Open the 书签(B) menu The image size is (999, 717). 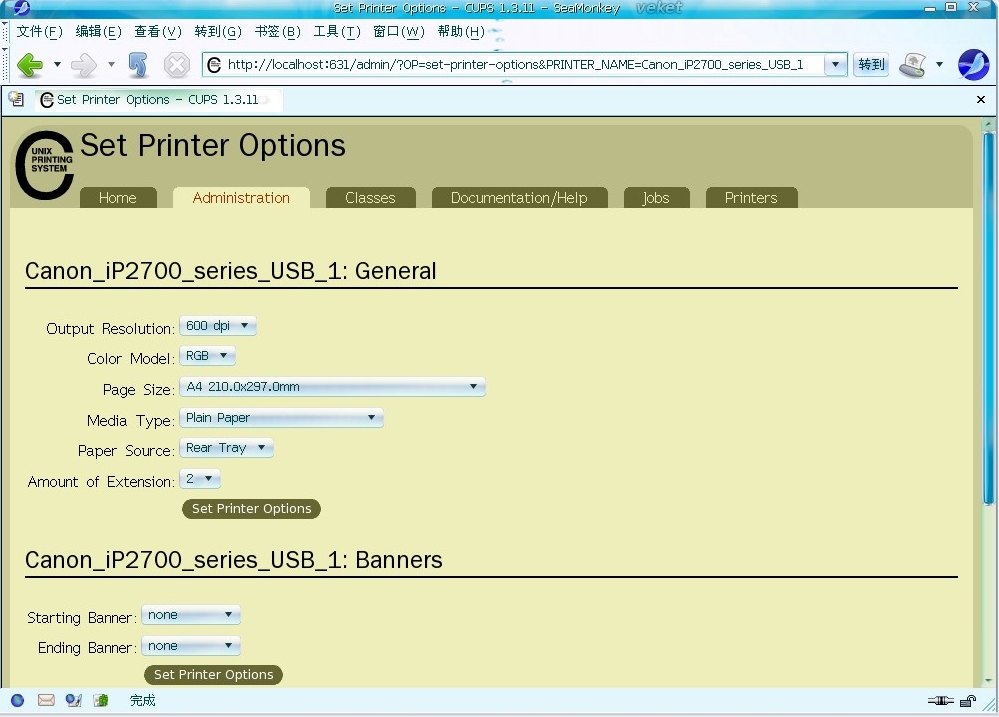click(x=277, y=31)
